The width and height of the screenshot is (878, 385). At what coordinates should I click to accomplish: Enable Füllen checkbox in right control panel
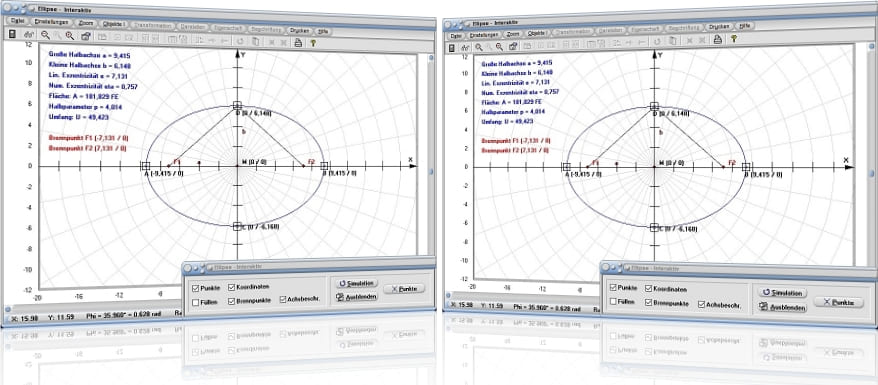pyautogui.click(x=613, y=301)
